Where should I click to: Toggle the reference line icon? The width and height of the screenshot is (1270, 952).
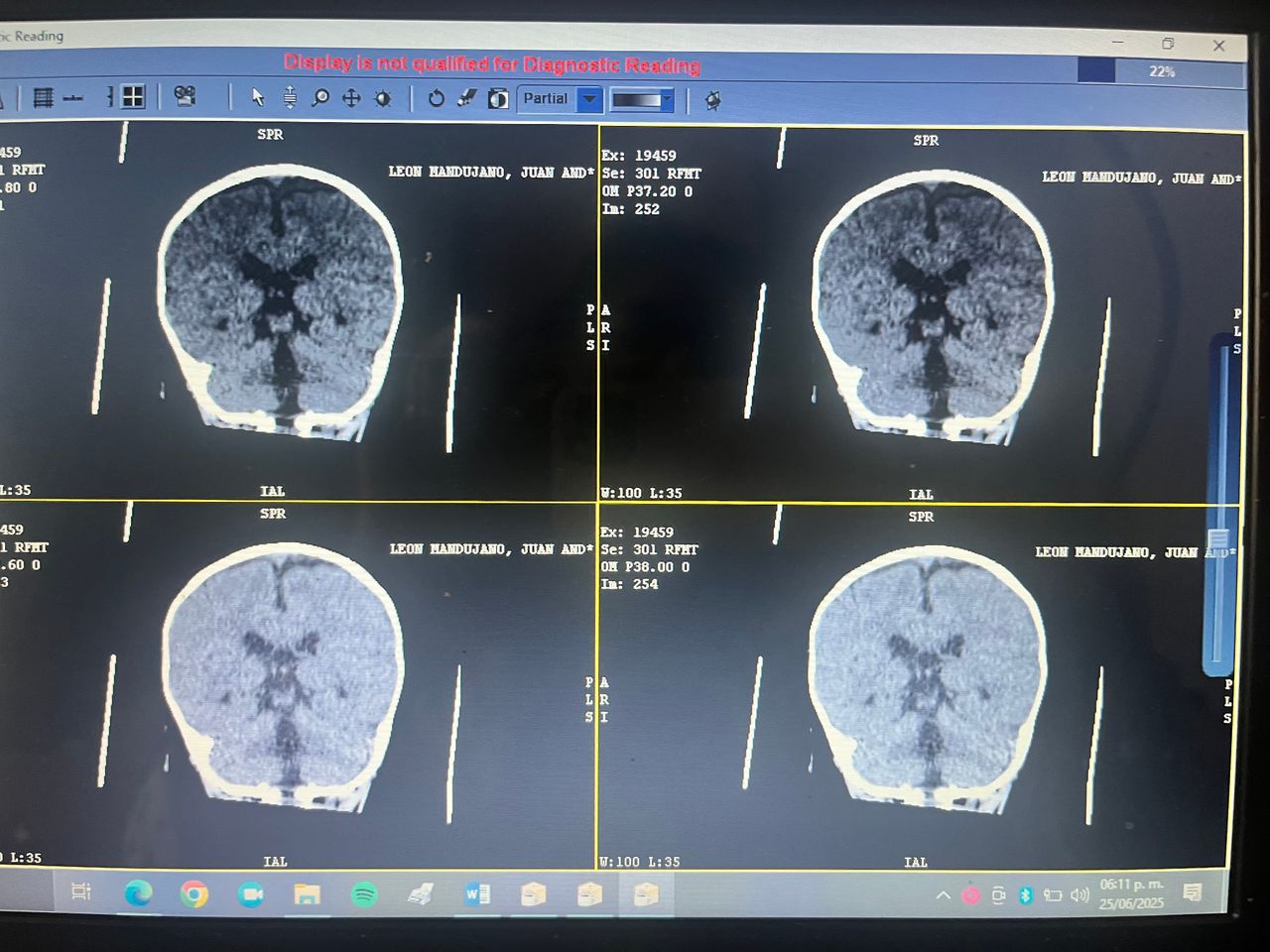tap(73, 98)
